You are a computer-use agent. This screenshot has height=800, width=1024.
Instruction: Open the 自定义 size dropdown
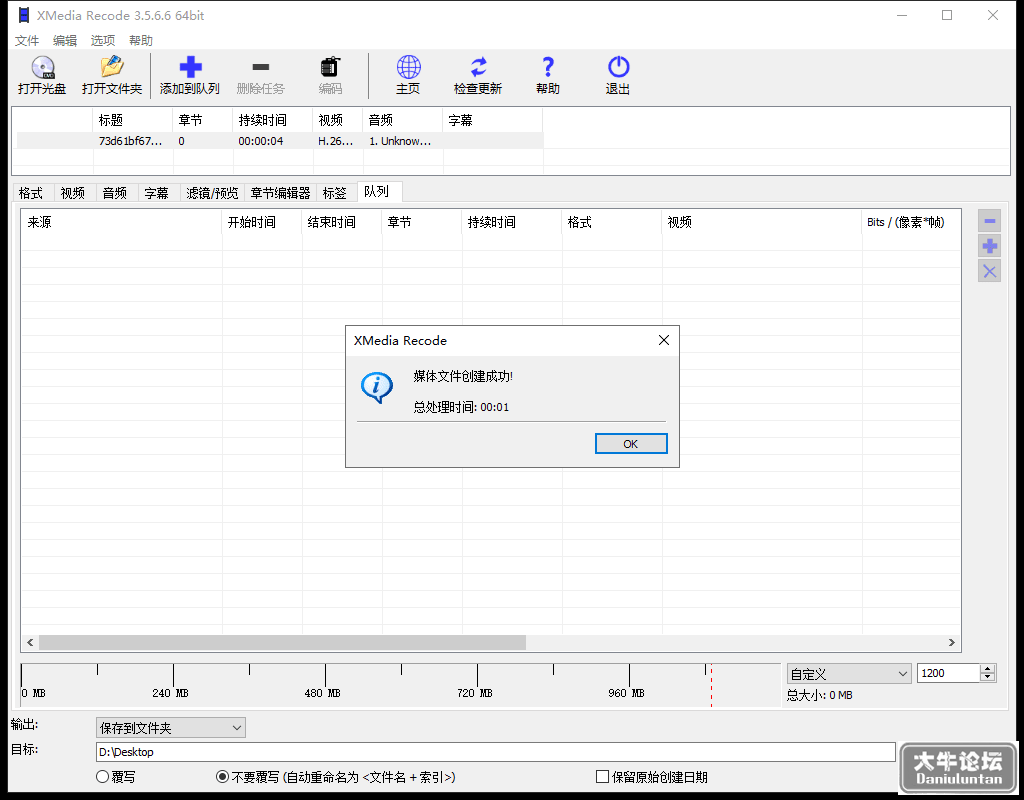[x=849, y=673]
